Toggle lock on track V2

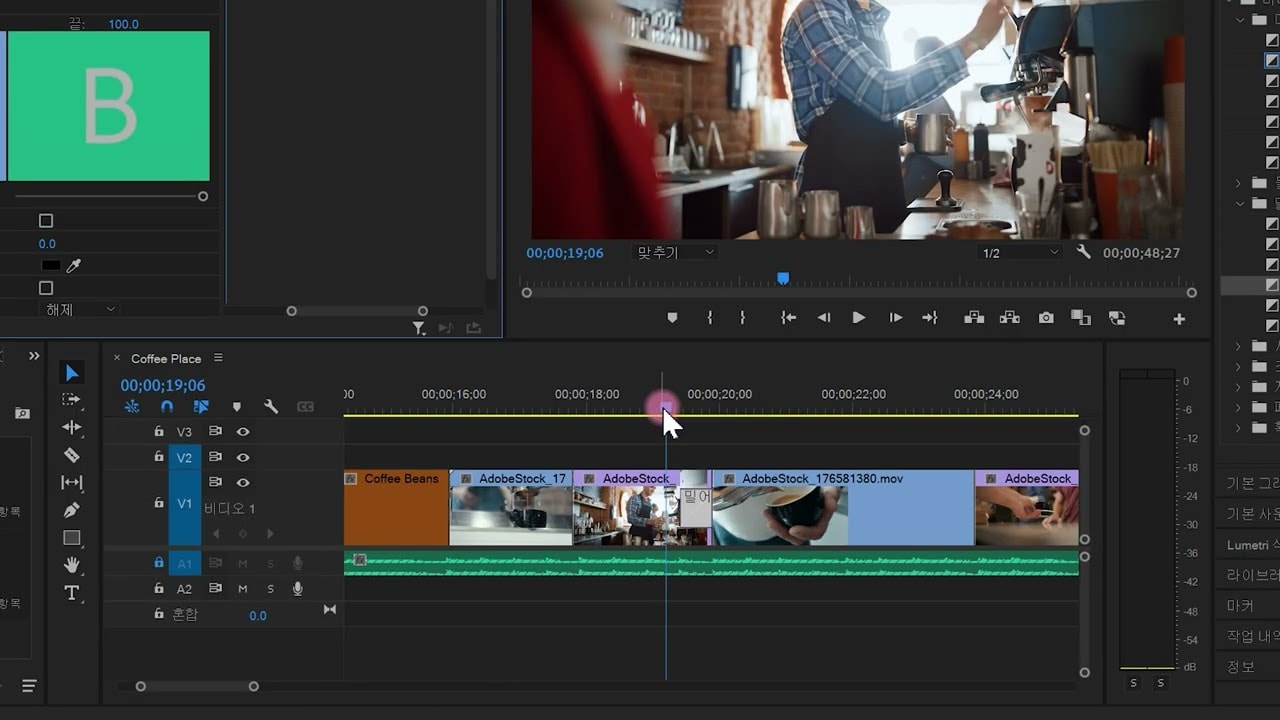pos(158,457)
